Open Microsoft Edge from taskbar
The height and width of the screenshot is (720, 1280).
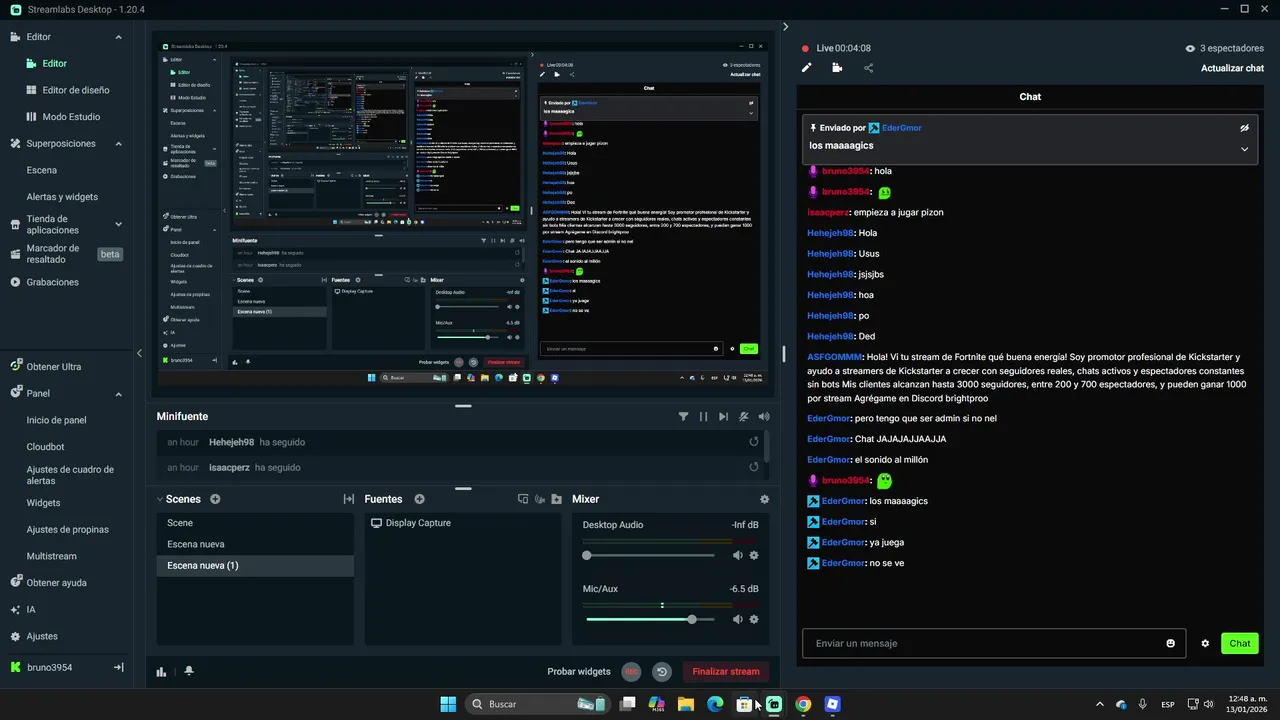[x=715, y=704]
